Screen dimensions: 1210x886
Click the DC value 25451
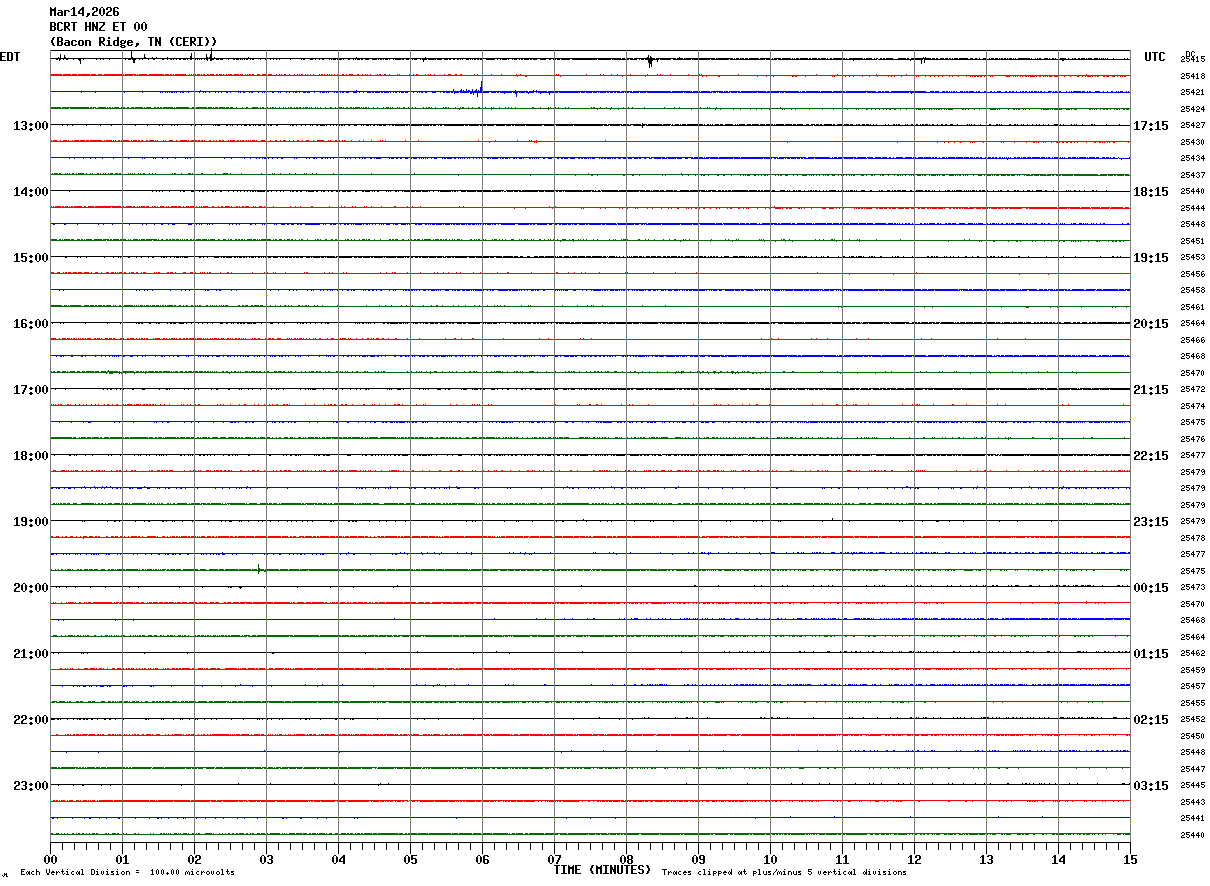[x=1192, y=241]
